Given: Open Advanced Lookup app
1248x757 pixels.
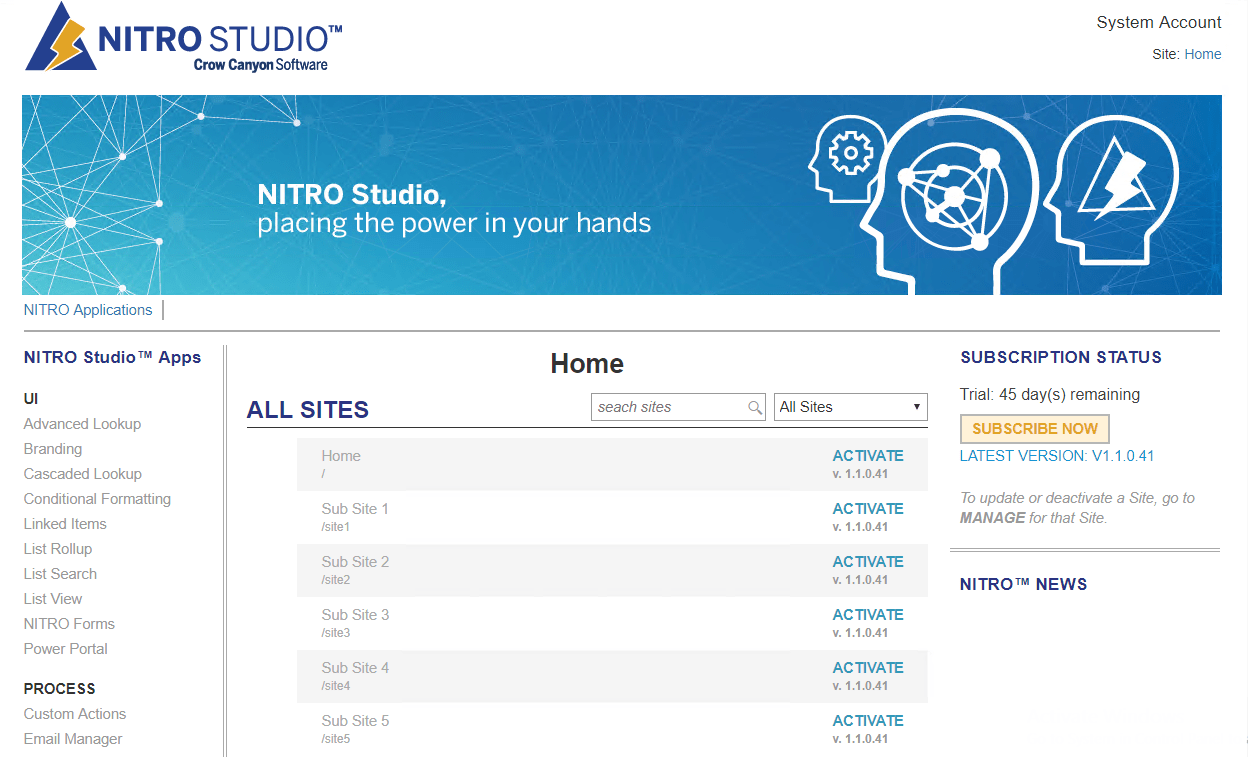Looking at the screenshot, I should tap(82, 424).
